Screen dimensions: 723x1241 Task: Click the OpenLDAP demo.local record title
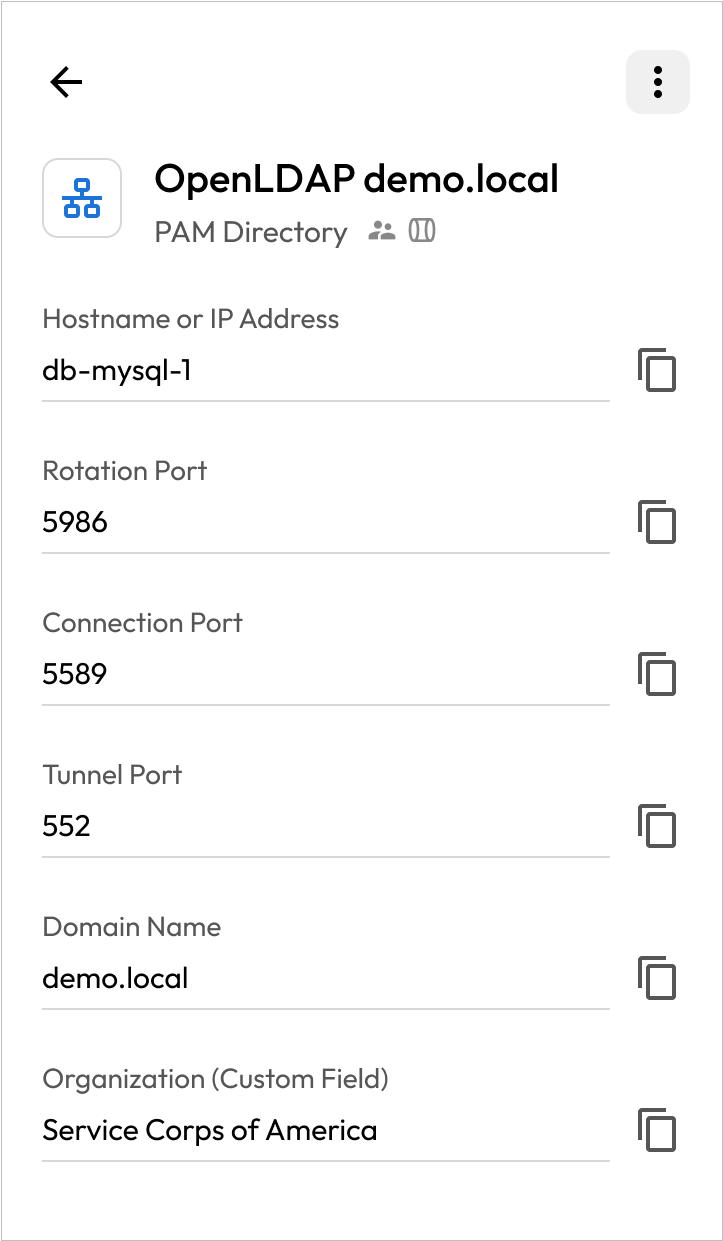(356, 179)
